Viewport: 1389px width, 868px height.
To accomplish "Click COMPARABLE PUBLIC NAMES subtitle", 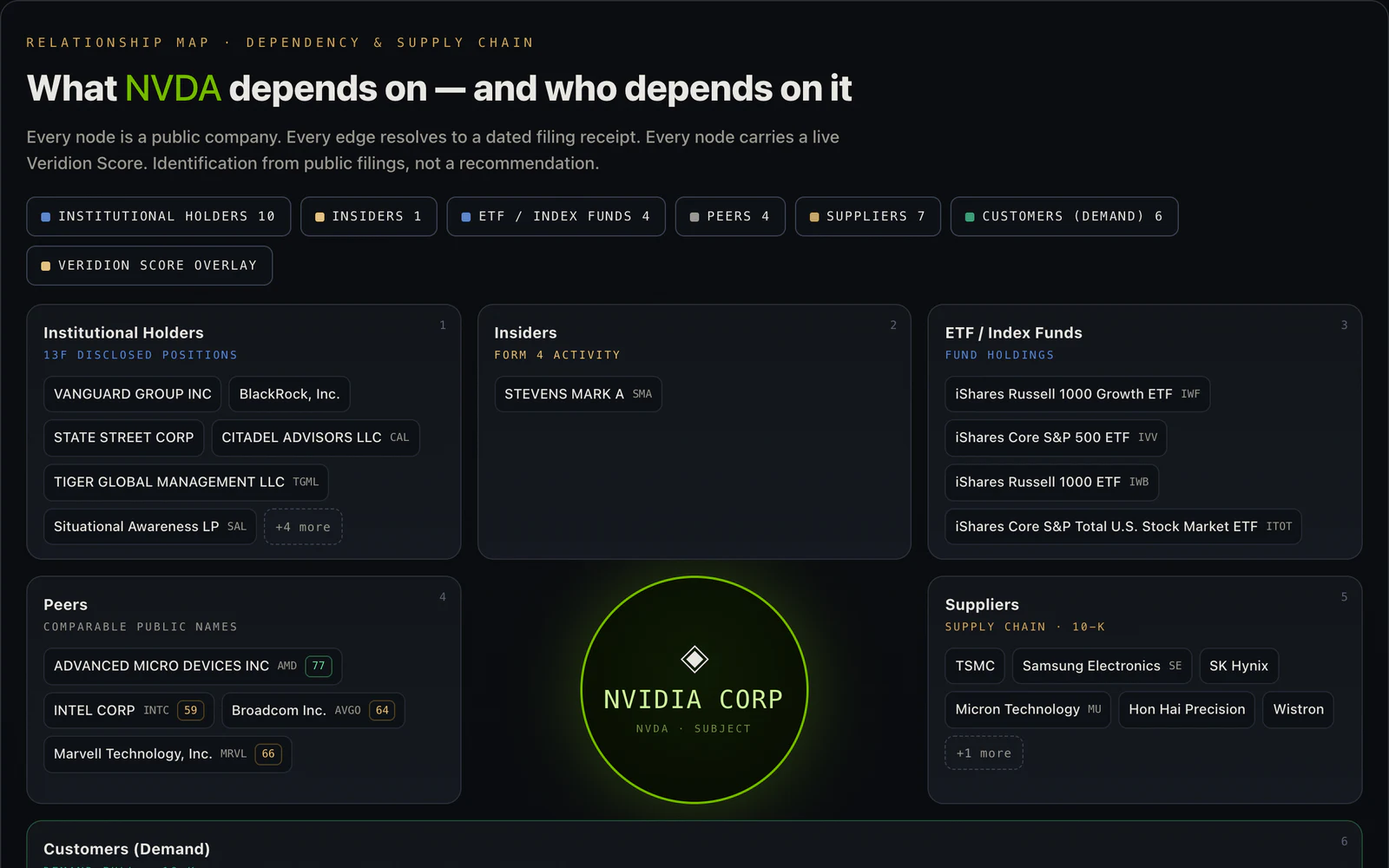I will tap(141, 627).
